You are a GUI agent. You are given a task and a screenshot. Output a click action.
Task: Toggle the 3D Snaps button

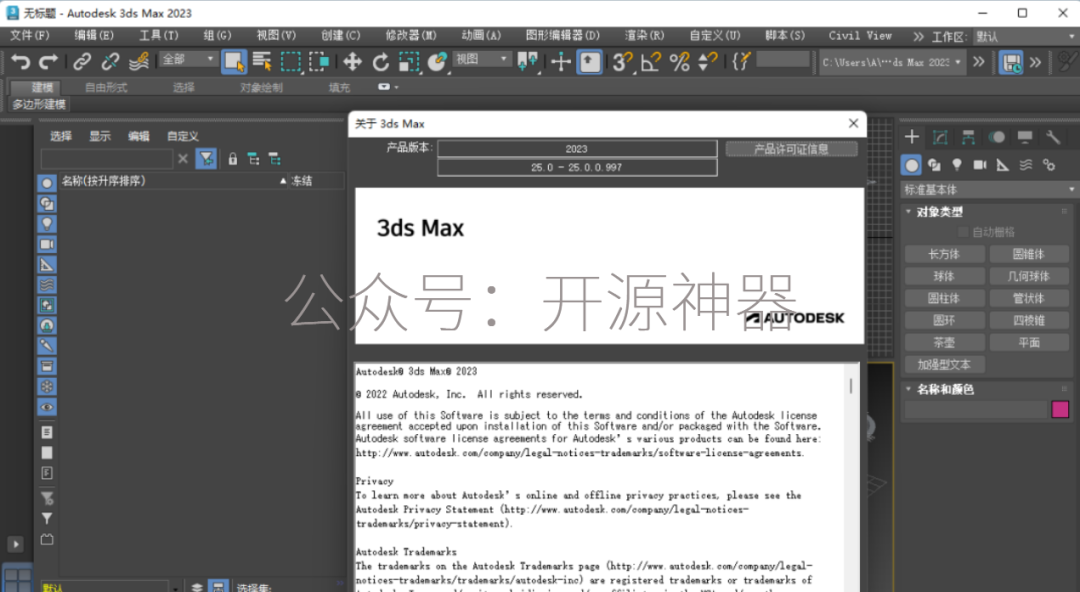click(x=623, y=62)
